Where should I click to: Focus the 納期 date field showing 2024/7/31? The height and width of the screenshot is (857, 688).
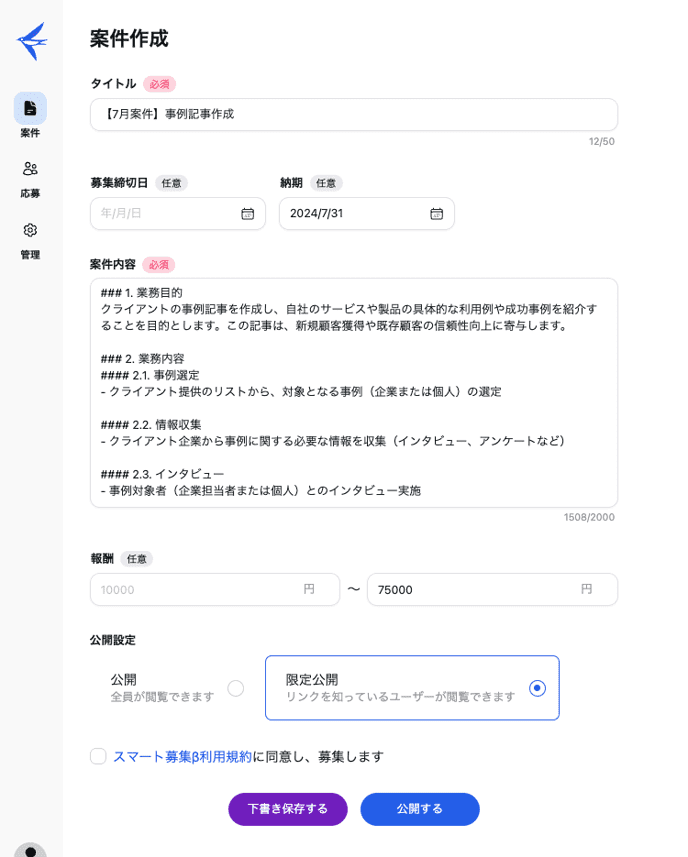click(367, 214)
